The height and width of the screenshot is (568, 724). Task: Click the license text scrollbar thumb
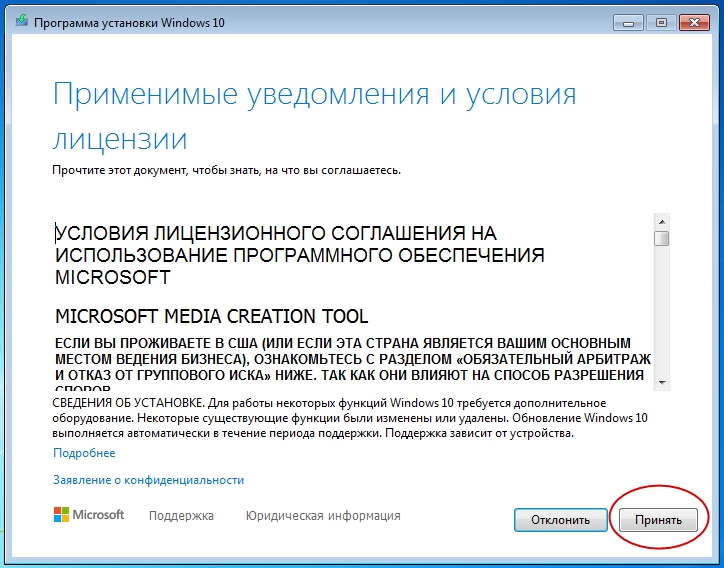coord(662,238)
